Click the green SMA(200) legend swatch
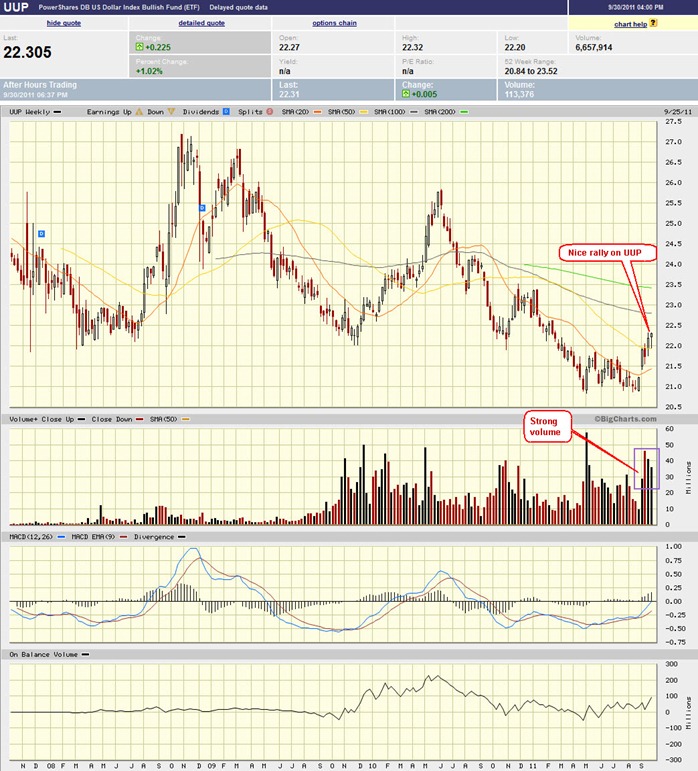 tap(464, 112)
